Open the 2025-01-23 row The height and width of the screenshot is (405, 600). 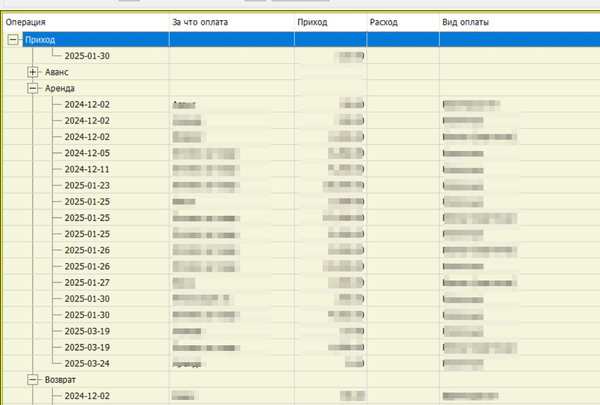pyautogui.click(x=87, y=185)
